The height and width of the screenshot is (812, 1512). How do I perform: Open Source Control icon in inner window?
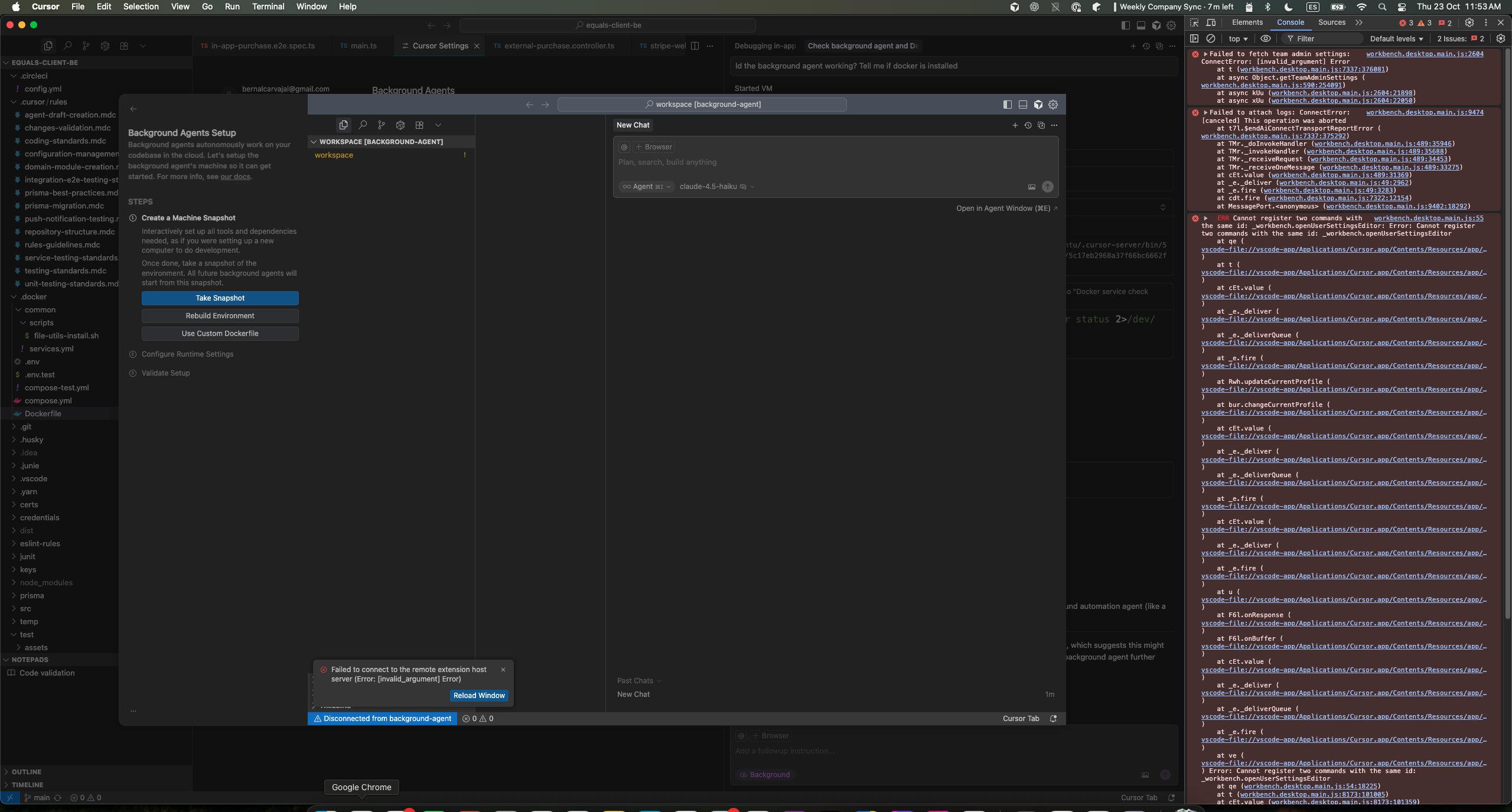[382, 125]
